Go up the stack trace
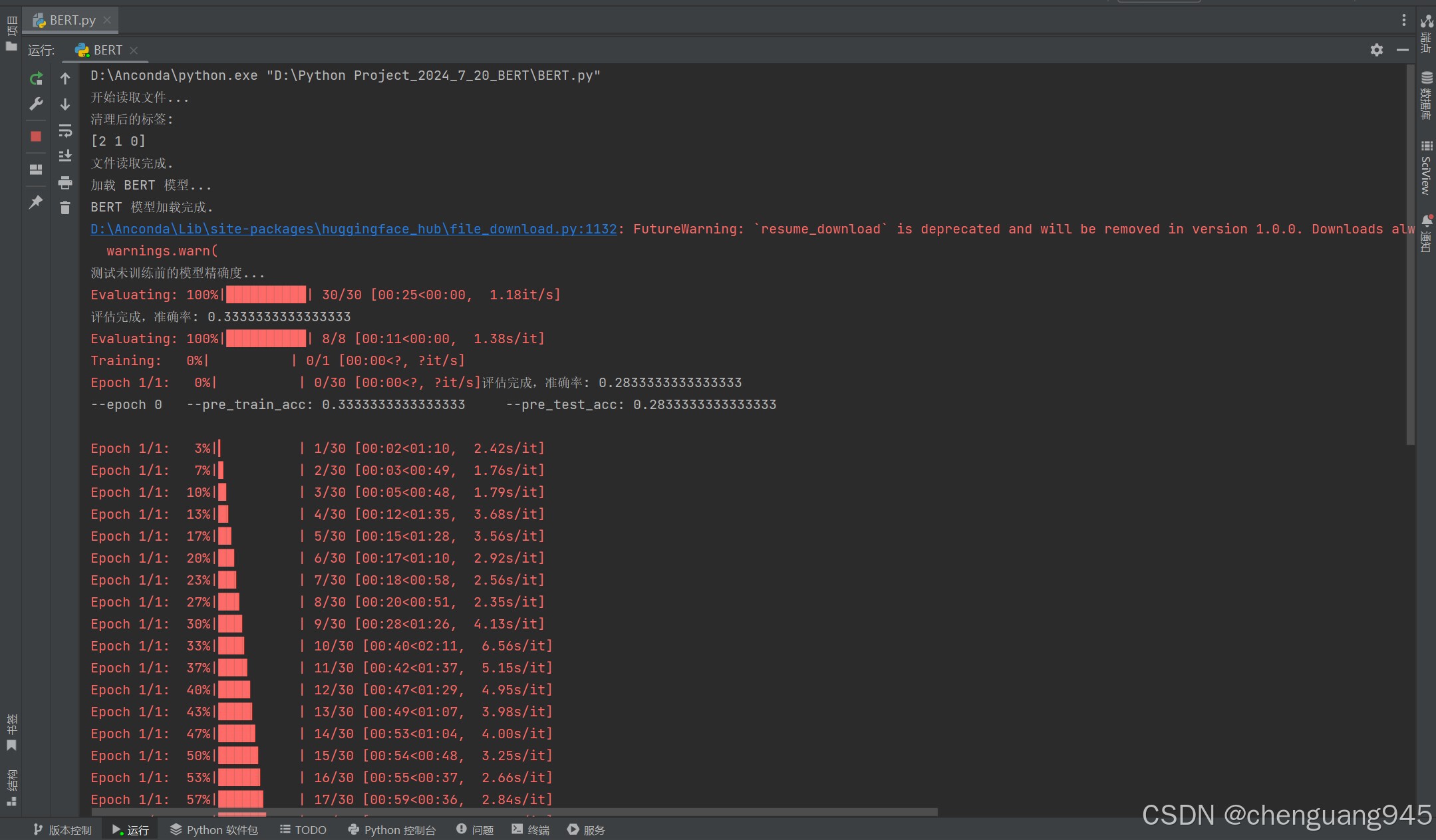1436x840 pixels. coord(65,78)
